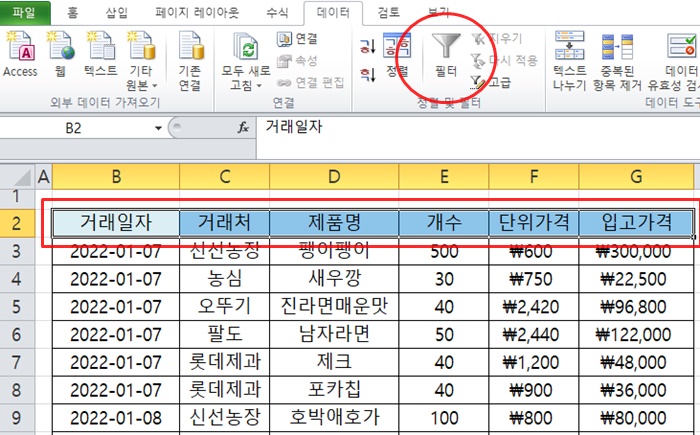This screenshot has height=435, width=700.
Task: Click cell 진라면매운맛
Action: [334, 307]
